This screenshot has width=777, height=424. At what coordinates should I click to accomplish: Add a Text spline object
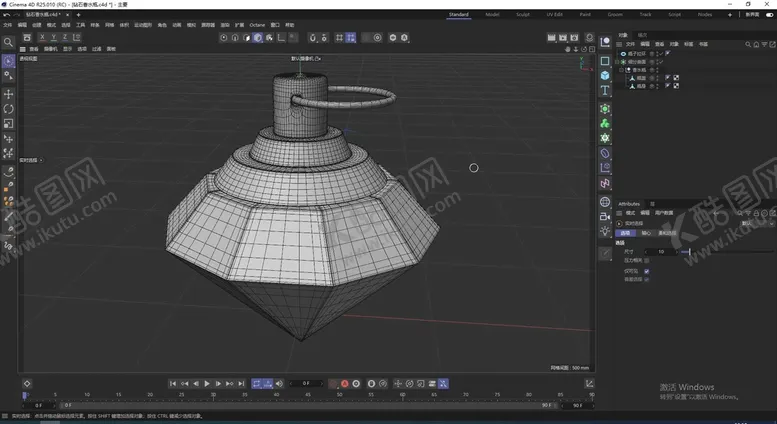605,90
